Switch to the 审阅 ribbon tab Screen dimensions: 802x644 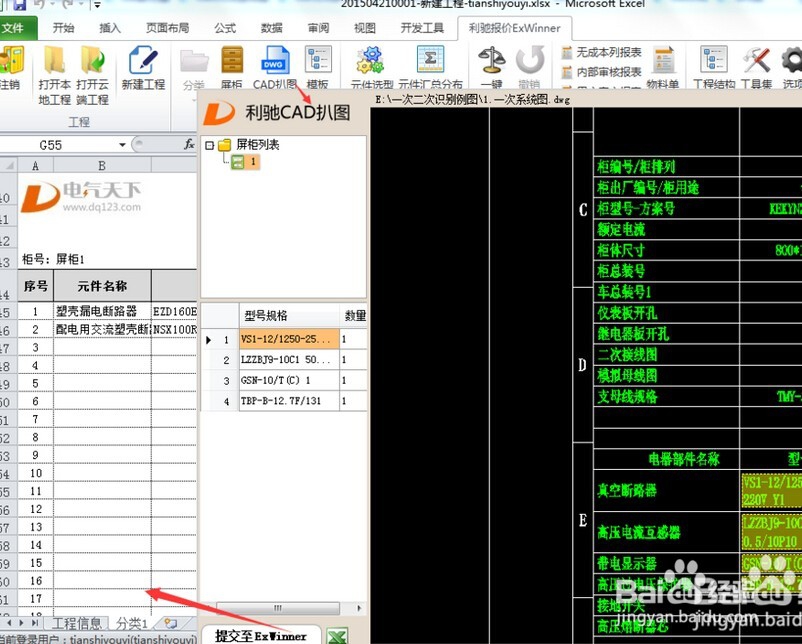(318, 28)
